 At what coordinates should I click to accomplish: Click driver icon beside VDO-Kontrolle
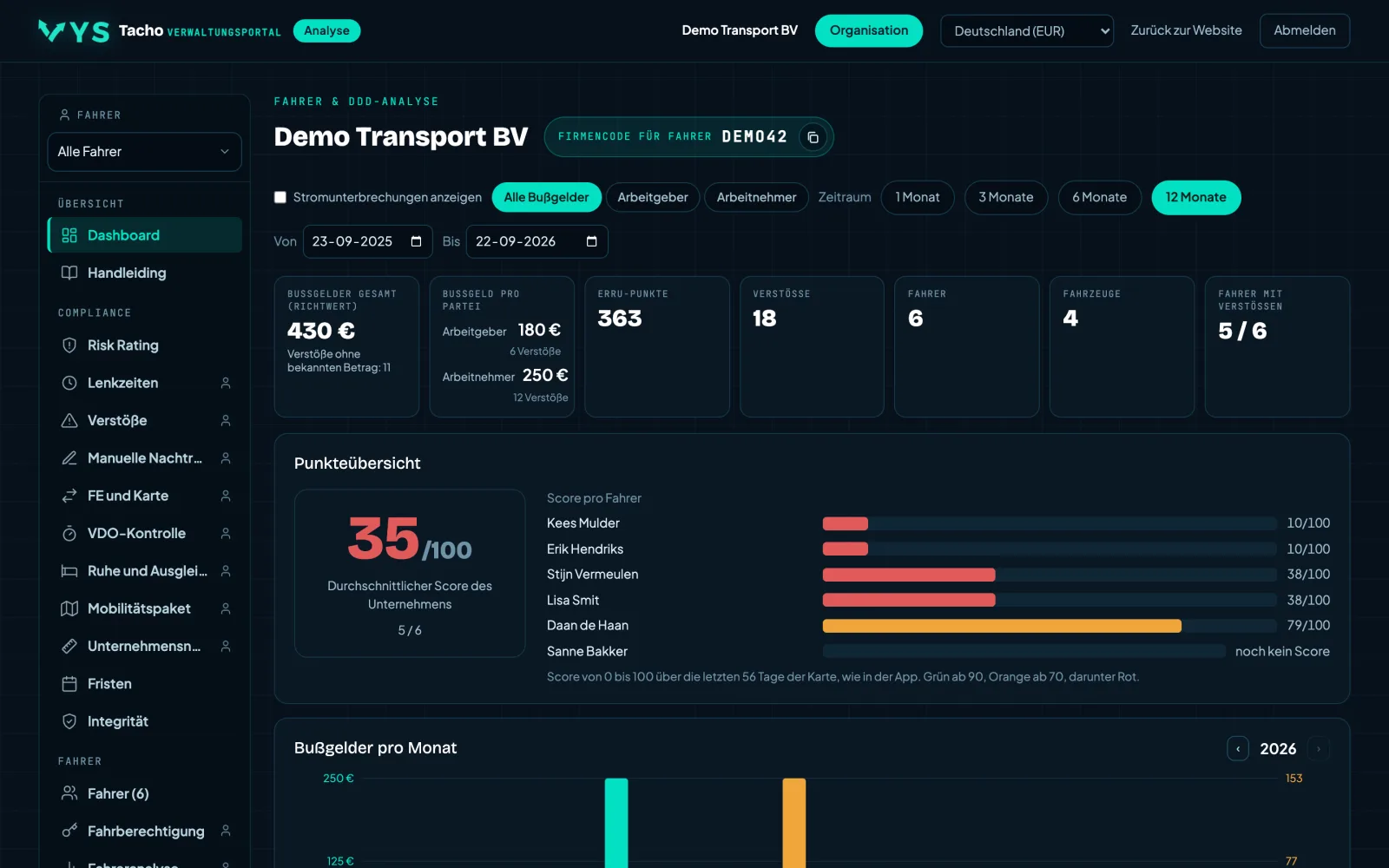[x=226, y=533]
